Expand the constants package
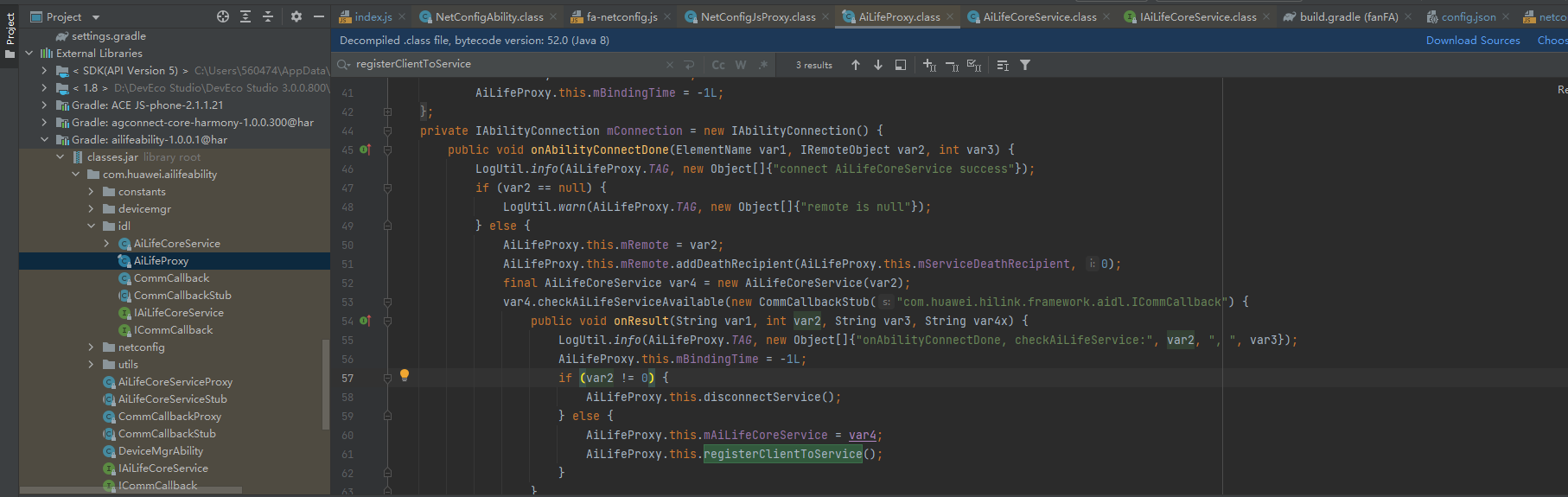This screenshot has width=1568, height=497. [x=92, y=191]
